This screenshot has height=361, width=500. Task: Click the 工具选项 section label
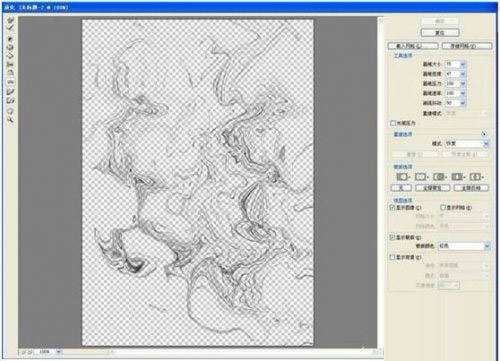pyautogui.click(x=403, y=56)
